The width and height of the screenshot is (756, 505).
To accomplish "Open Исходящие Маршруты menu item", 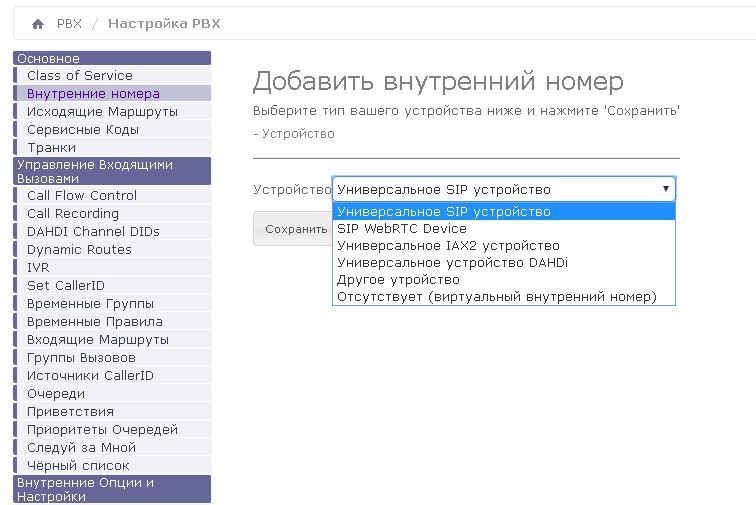I will click(112, 111).
